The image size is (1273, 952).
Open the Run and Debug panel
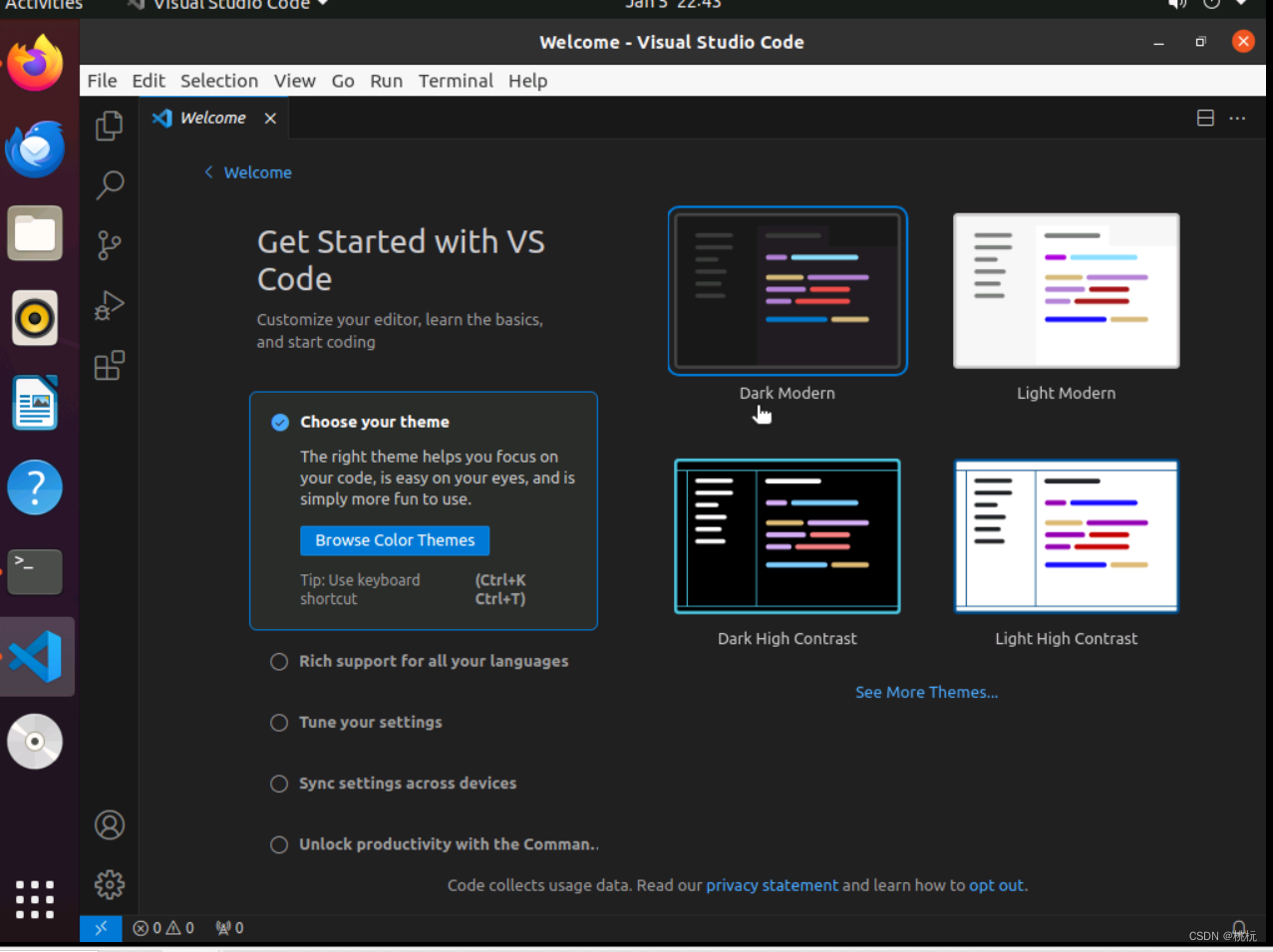(109, 306)
